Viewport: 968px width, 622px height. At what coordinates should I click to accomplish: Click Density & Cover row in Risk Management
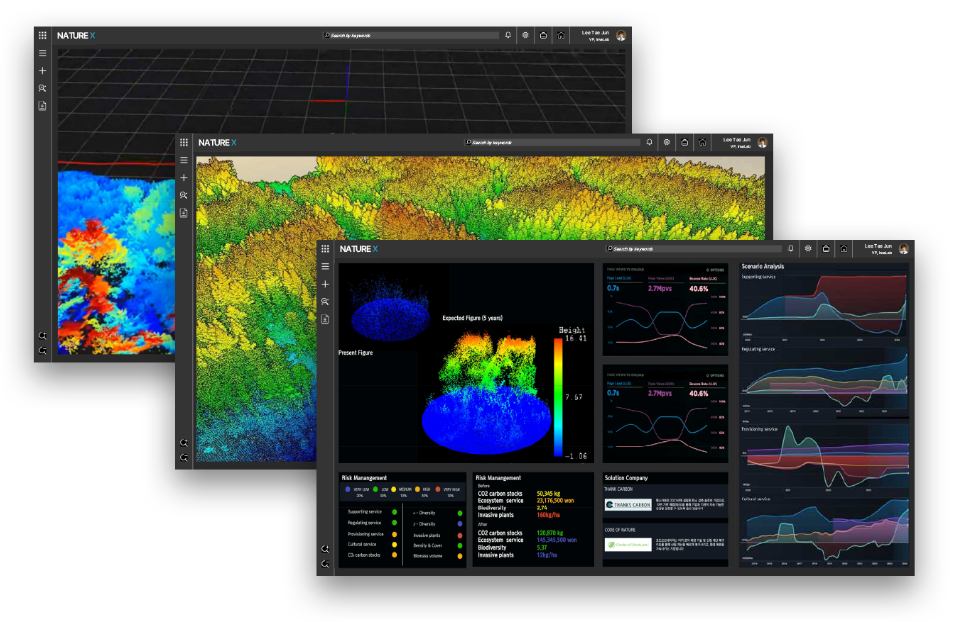[x=437, y=545]
